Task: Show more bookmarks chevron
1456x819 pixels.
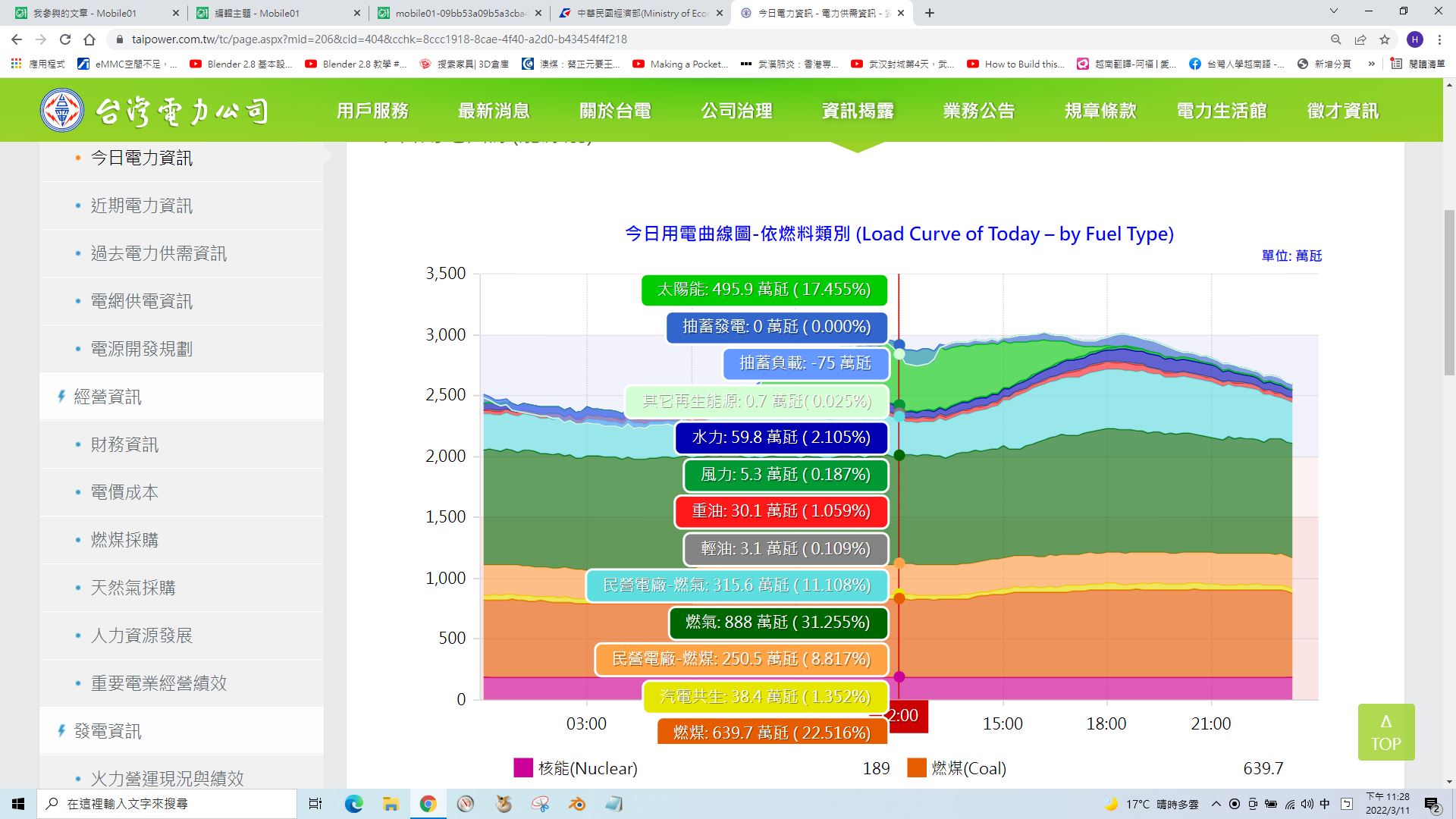Action: (x=1371, y=64)
